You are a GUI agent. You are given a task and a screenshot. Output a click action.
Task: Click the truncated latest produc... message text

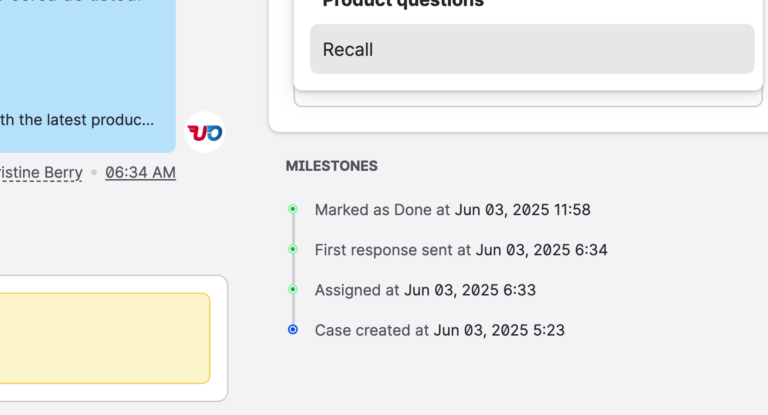point(77,120)
